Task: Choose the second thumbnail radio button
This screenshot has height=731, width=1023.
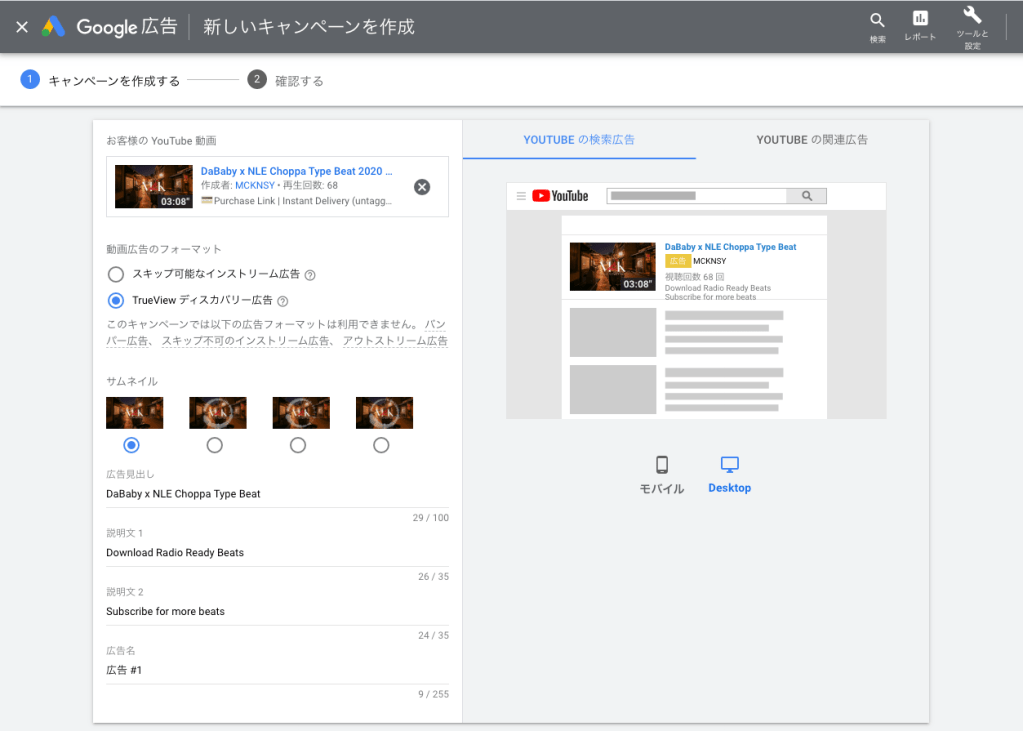Action: click(214, 446)
